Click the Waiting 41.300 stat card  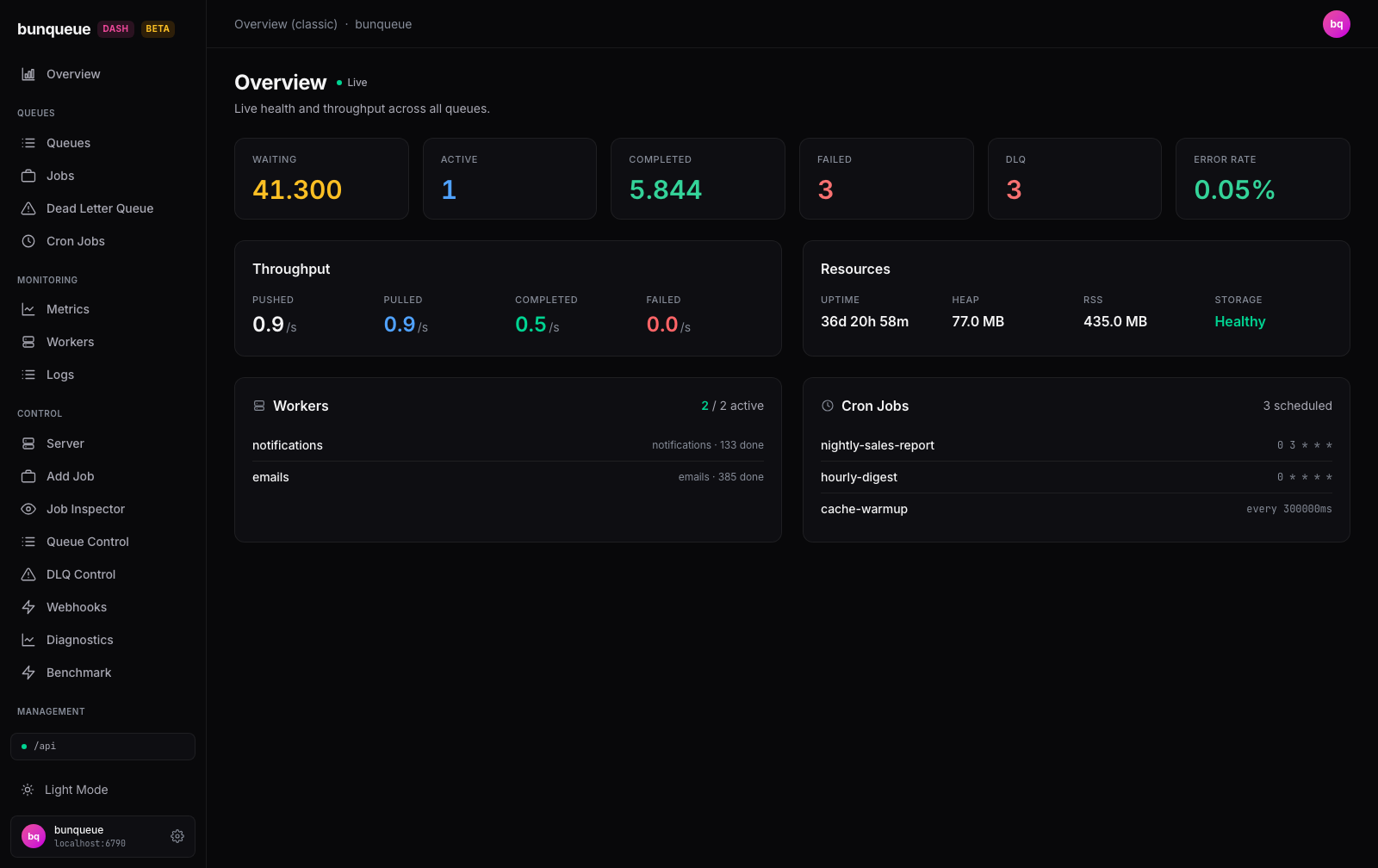coord(321,178)
